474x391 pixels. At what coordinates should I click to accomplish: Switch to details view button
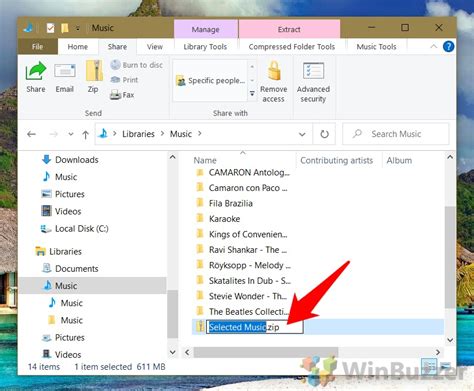[x=429, y=367]
